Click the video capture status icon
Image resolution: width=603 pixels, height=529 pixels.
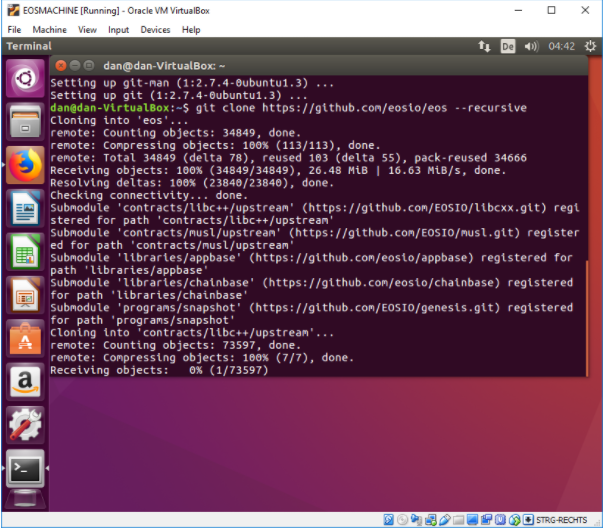(x=486, y=520)
